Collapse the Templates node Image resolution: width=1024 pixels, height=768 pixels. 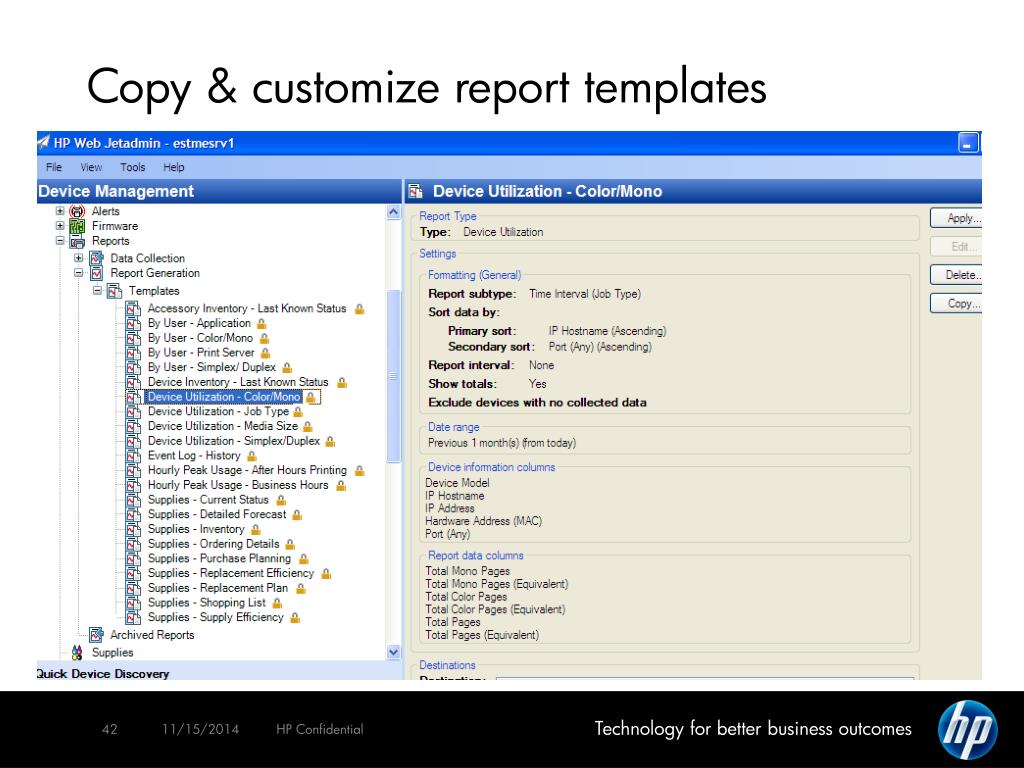97,291
